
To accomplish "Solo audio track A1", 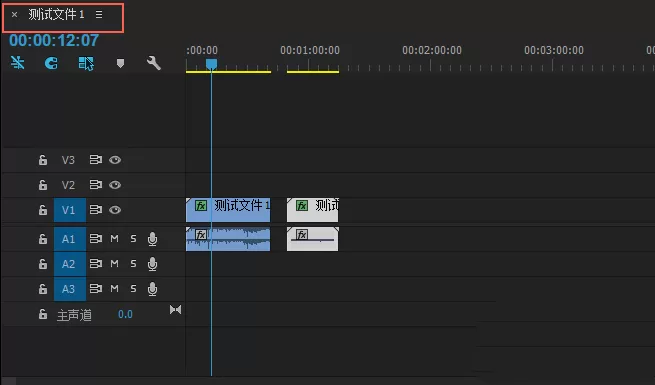I will [x=133, y=239].
